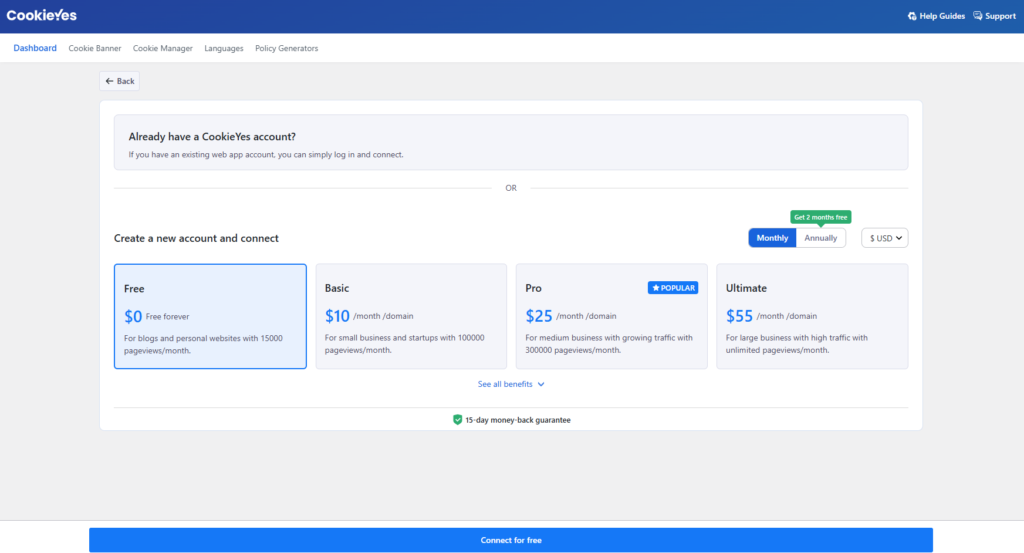Click the 15-day money-back guarantee text
Image resolution: width=1024 pixels, height=553 pixels.
pos(518,420)
